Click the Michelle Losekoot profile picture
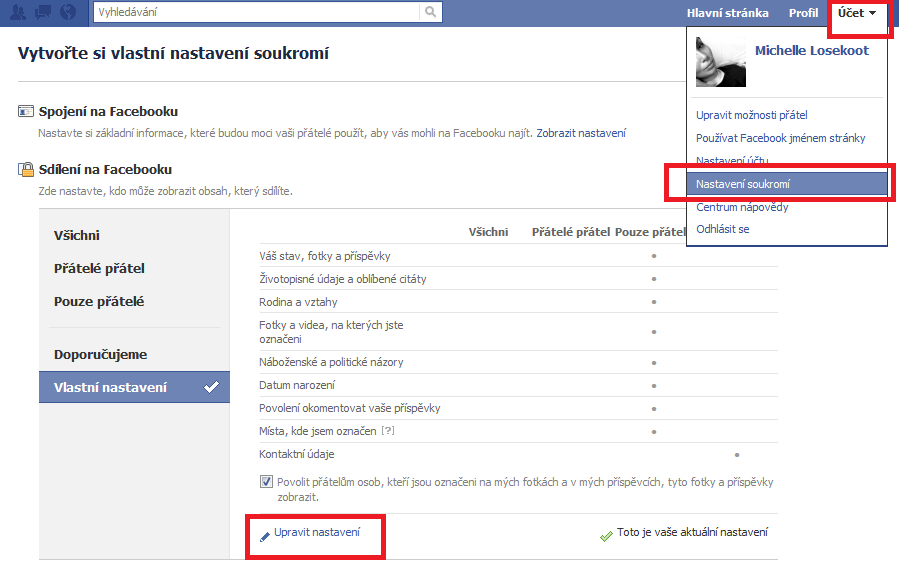The height and width of the screenshot is (574, 899). [x=721, y=62]
